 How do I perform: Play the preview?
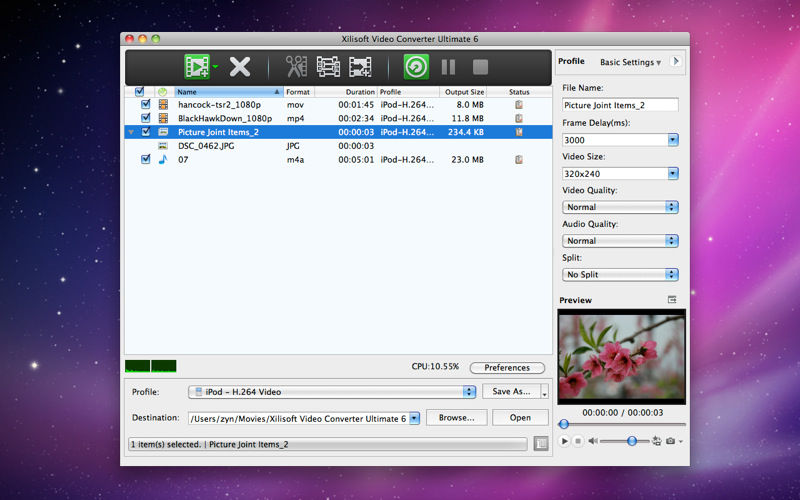[x=564, y=441]
